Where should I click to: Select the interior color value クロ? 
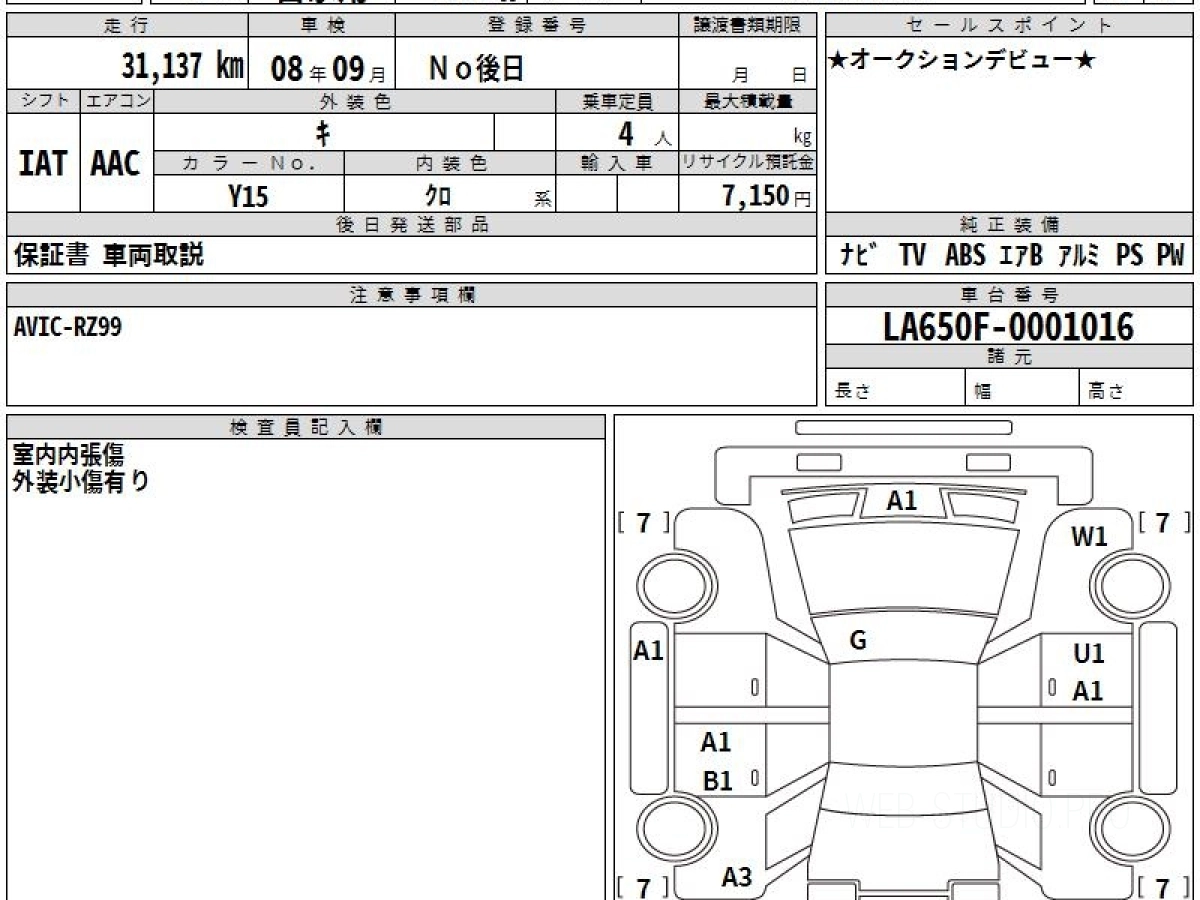click(x=438, y=196)
